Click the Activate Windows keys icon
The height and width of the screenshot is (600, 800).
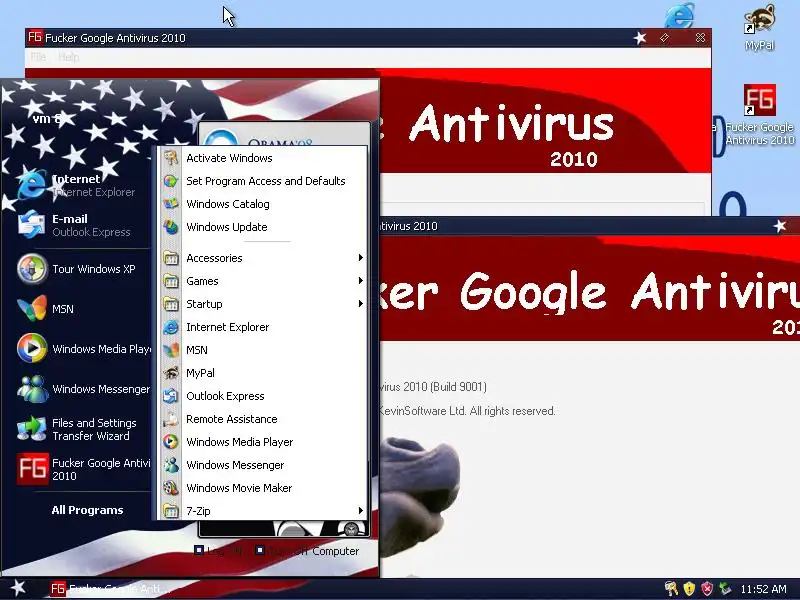click(171, 158)
